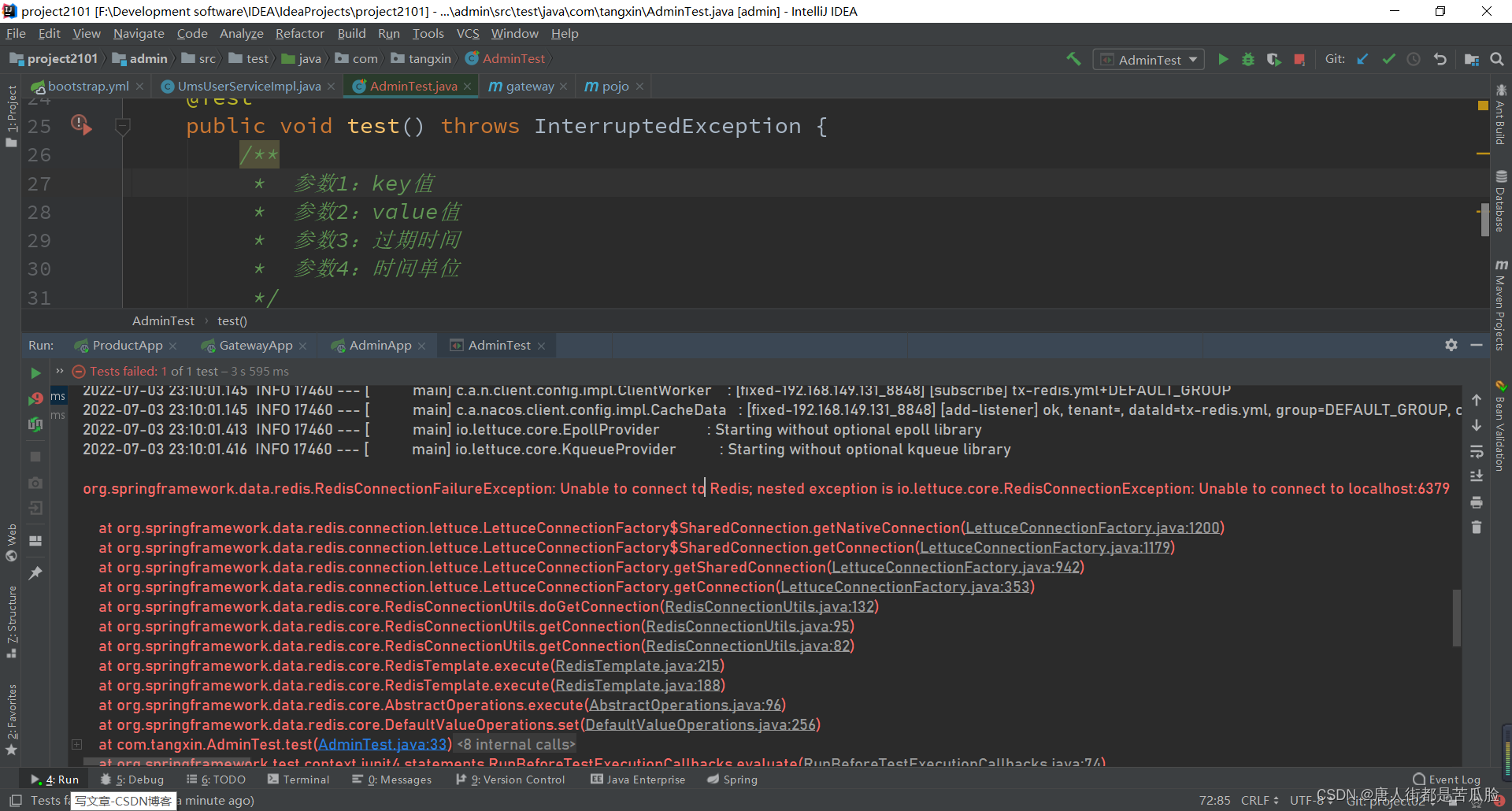Click the layout icon in Run panel
Image resolution: width=1512 pixels, height=811 pixels.
point(35,541)
